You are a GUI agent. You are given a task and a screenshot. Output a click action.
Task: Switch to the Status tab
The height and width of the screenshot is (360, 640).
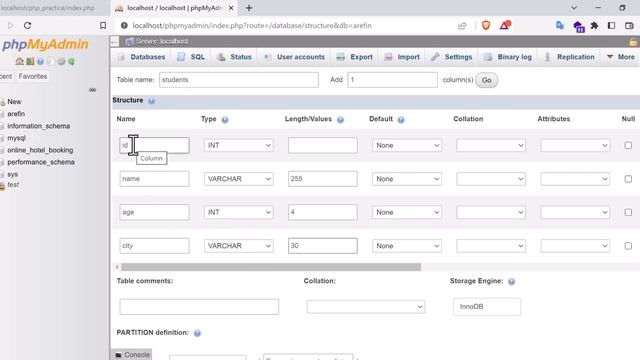pos(234,57)
